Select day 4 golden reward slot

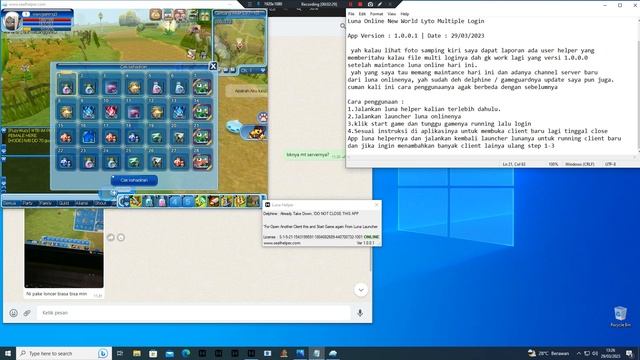tap(134, 85)
